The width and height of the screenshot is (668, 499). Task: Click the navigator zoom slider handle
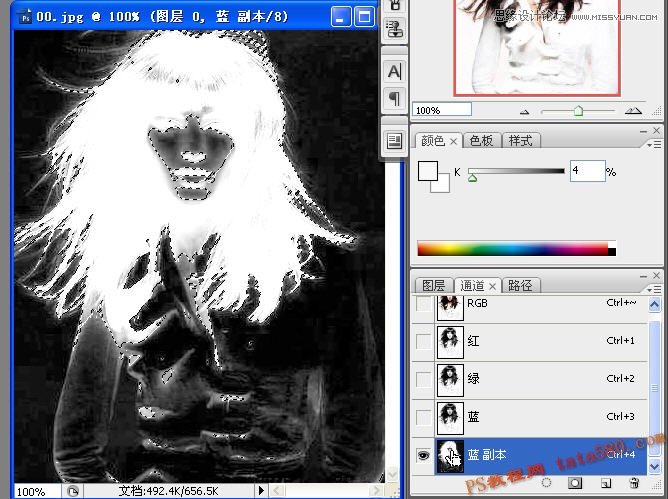pos(578,111)
